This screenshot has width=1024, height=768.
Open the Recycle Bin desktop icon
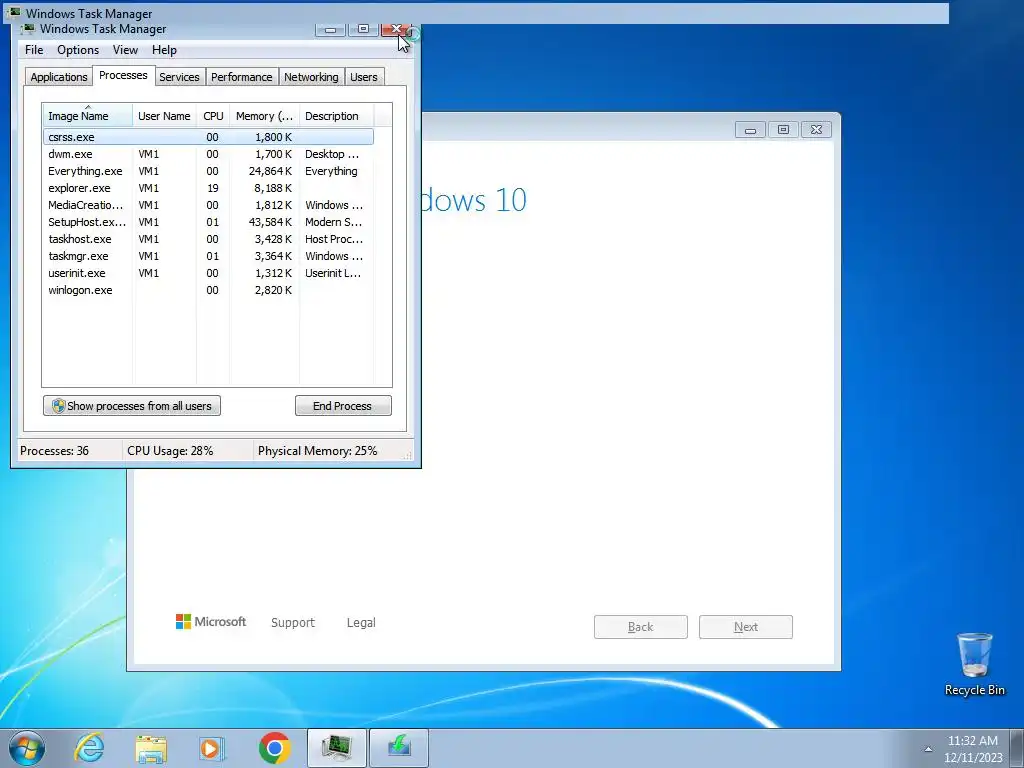tap(974, 664)
